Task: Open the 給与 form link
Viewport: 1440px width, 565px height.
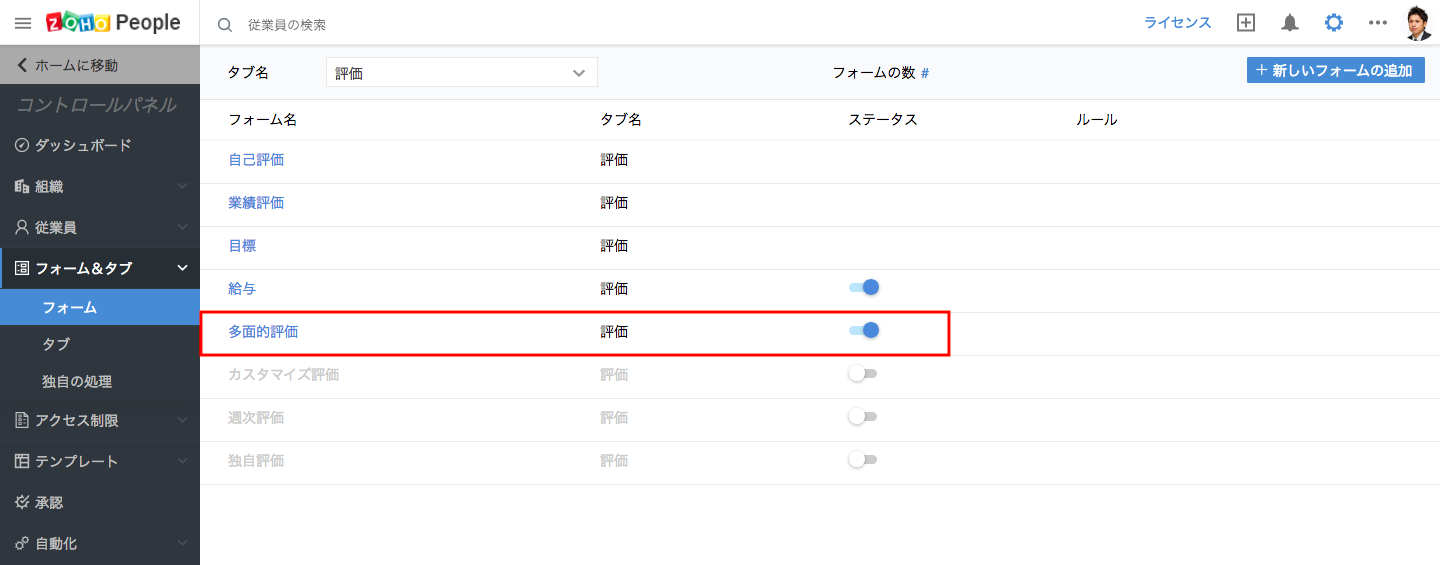Action: click(x=242, y=289)
